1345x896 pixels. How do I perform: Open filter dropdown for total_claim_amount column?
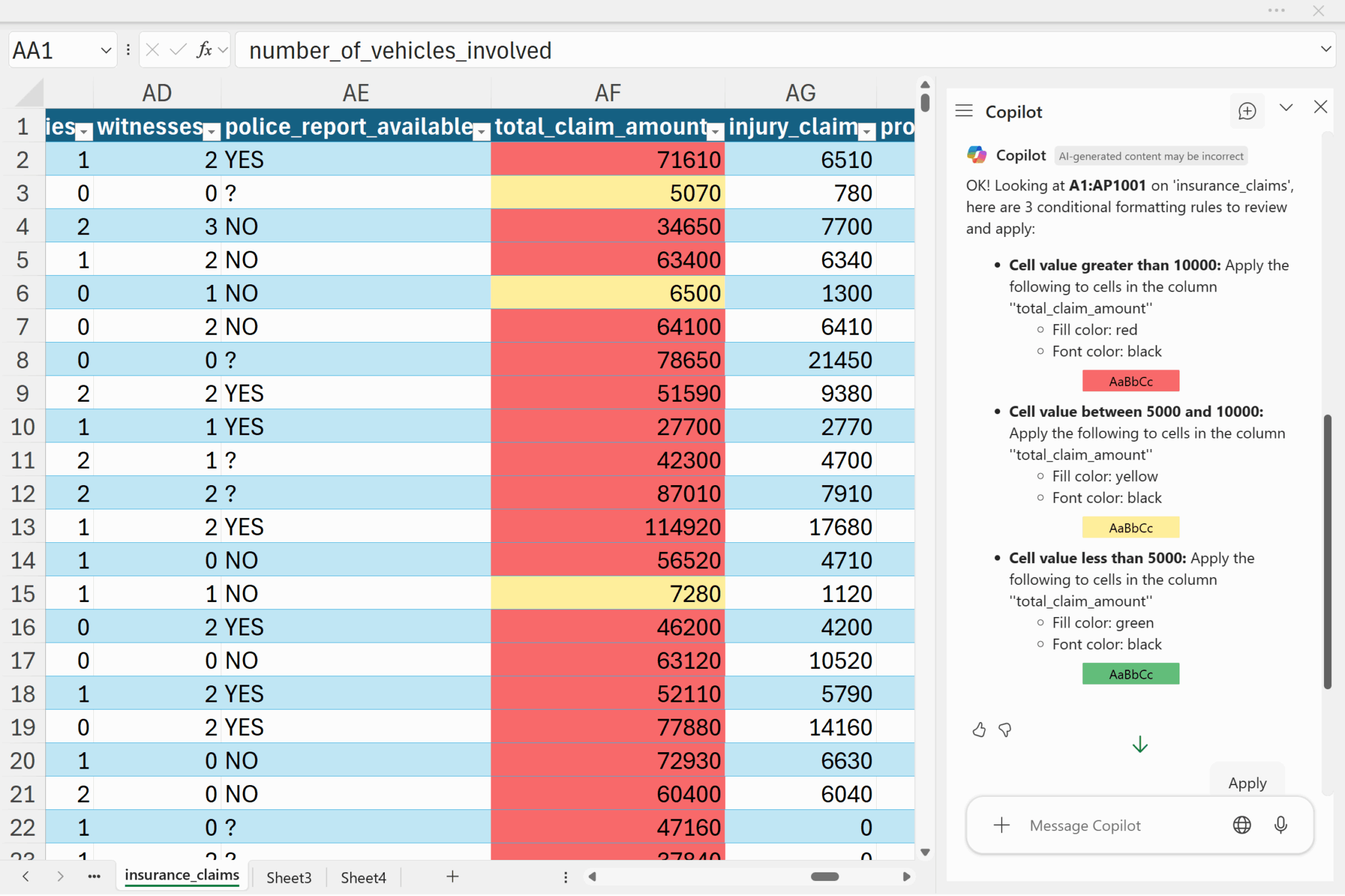(715, 132)
